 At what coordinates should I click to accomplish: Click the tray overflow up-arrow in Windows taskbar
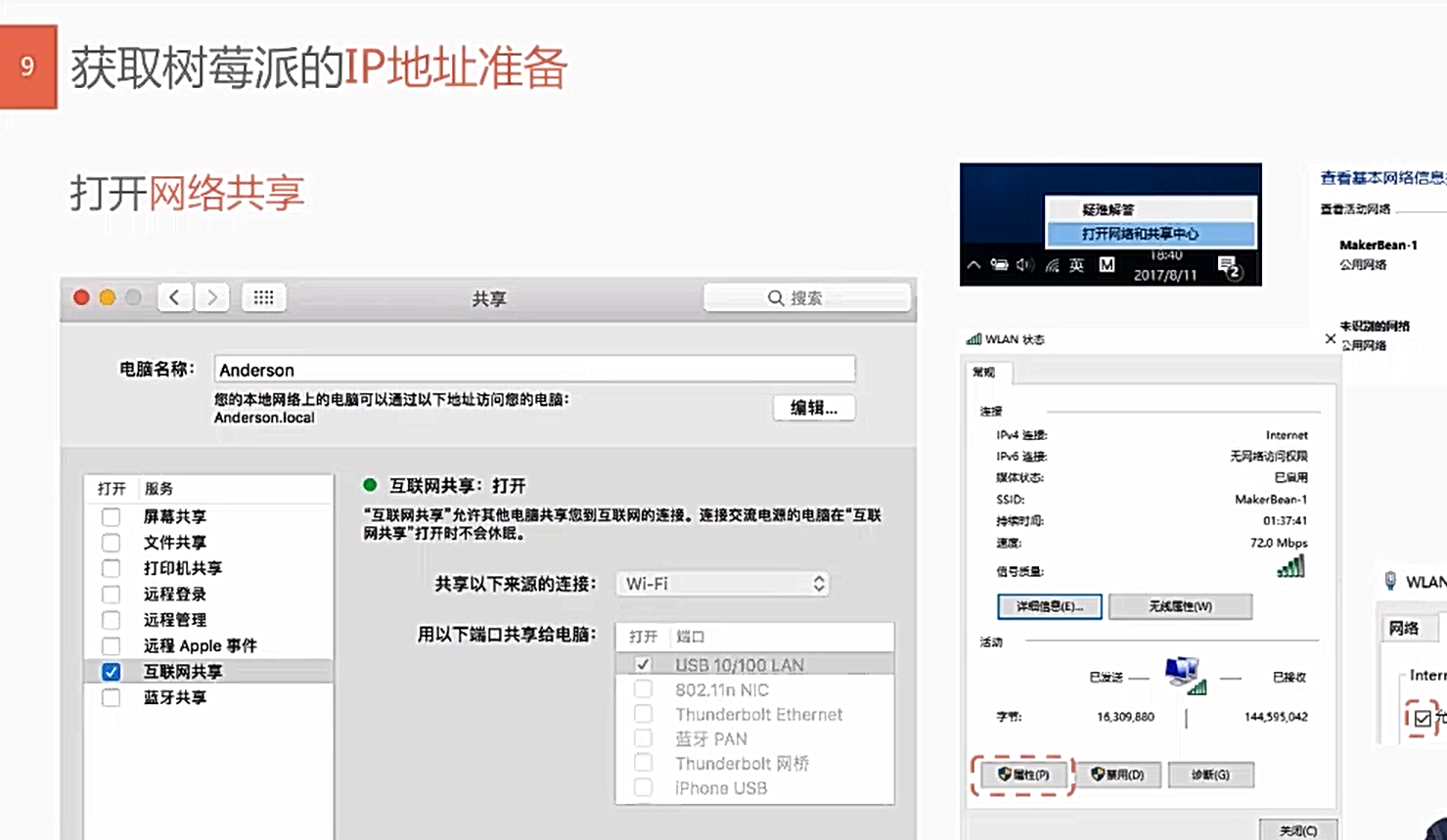(973, 265)
